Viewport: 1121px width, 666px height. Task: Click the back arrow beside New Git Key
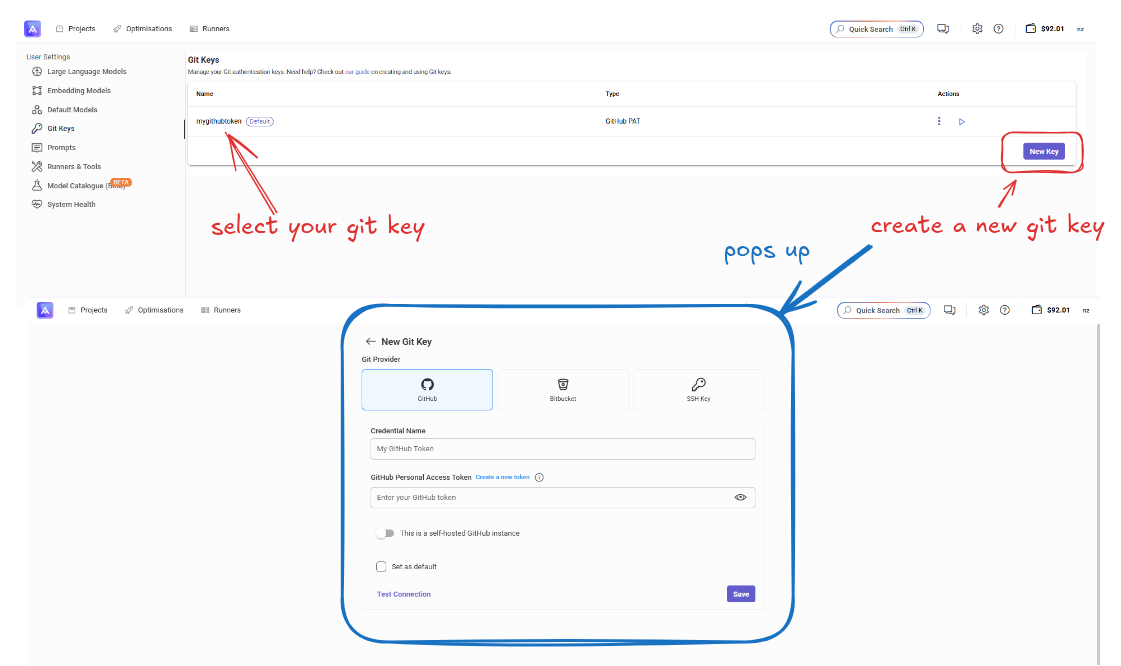tap(371, 341)
